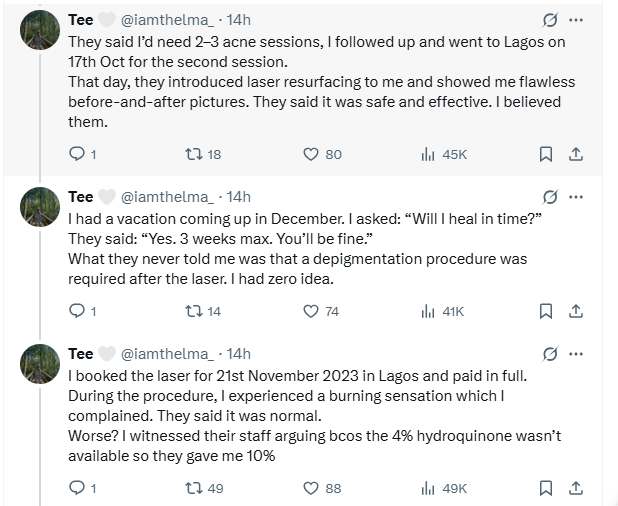Repost the tweet with 18 reposts
Image resolution: width=618 pixels, height=506 pixels.
coord(194,154)
